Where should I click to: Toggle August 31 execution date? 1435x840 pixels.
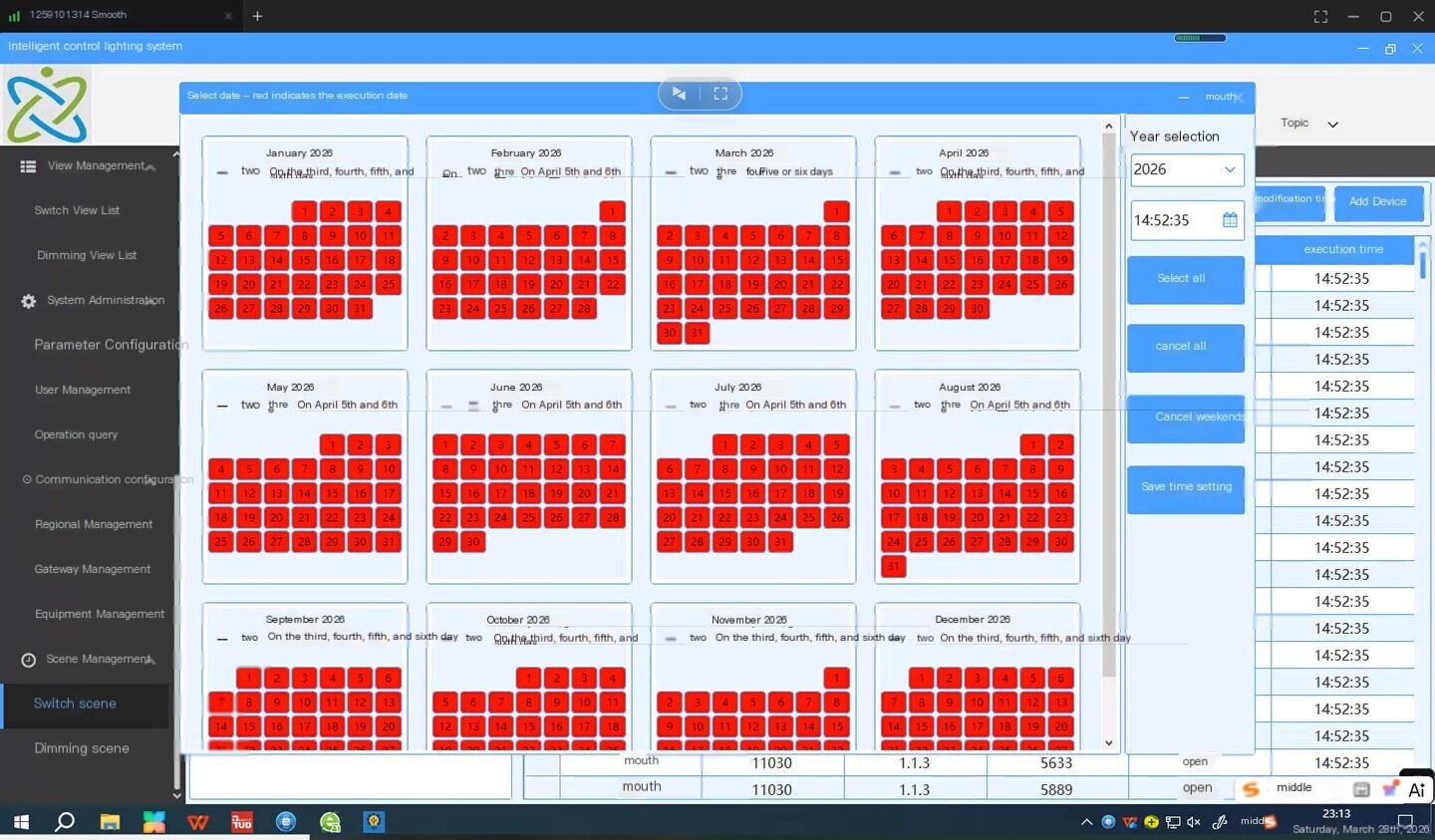coord(894,566)
